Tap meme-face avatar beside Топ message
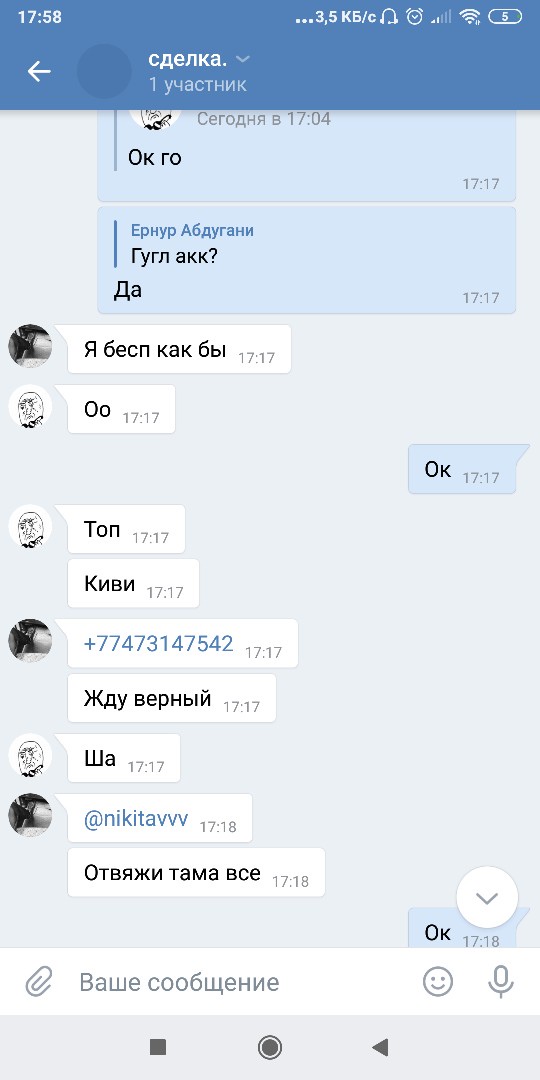The width and height of the screenshot is (540, 1080). click(30, 527)
